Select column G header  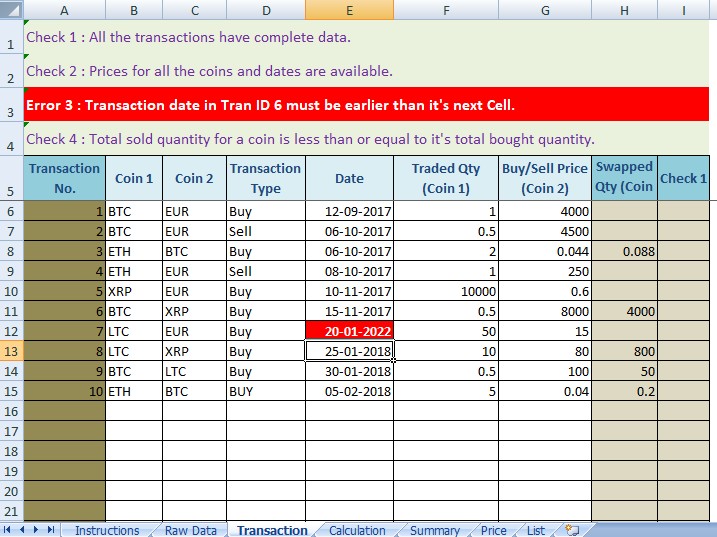(545, 10)
